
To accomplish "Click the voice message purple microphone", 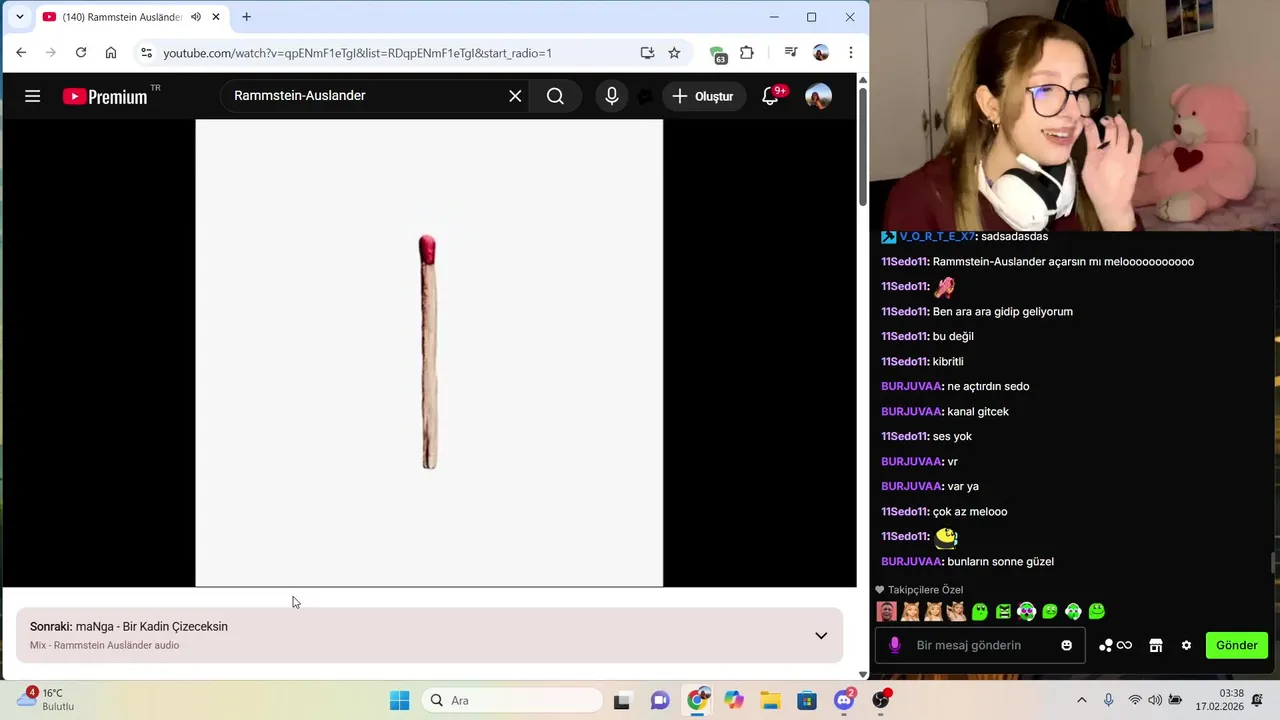I will click(895, 646).
